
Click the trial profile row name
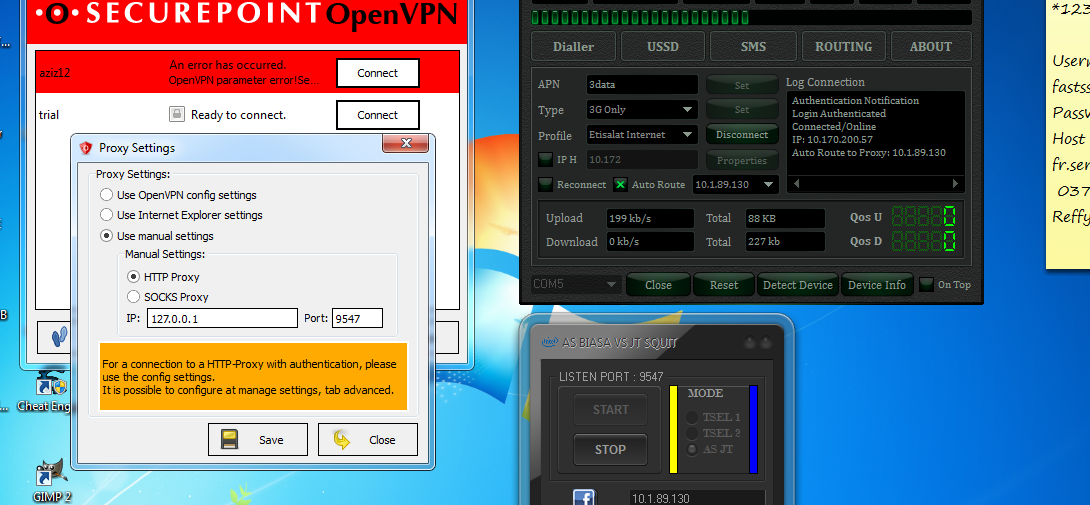(49, 115)
